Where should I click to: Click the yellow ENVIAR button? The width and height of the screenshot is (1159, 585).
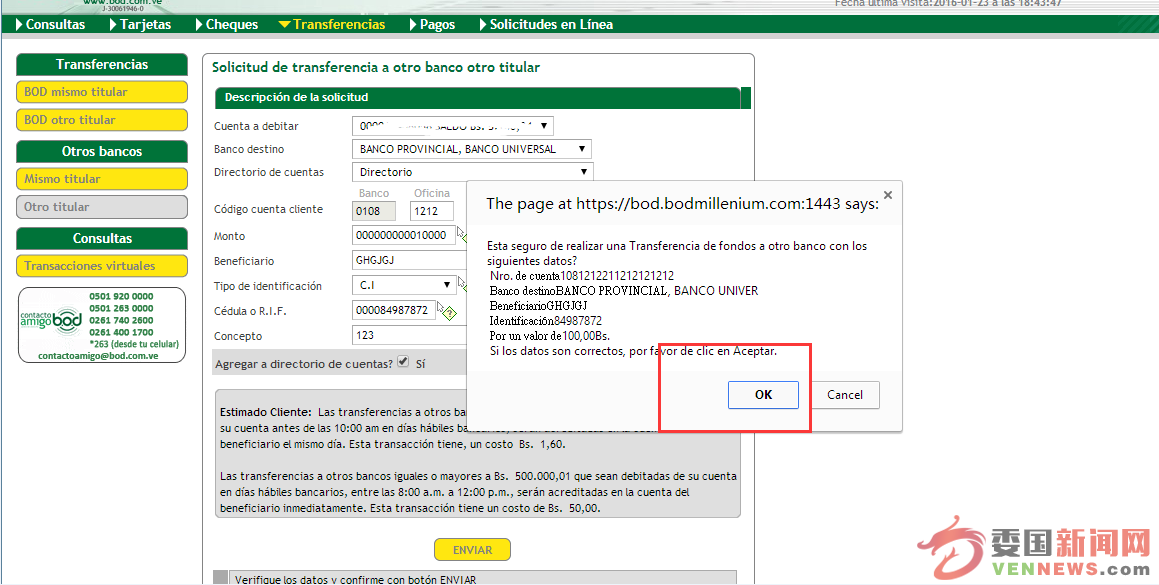click(x=472, y=550)
